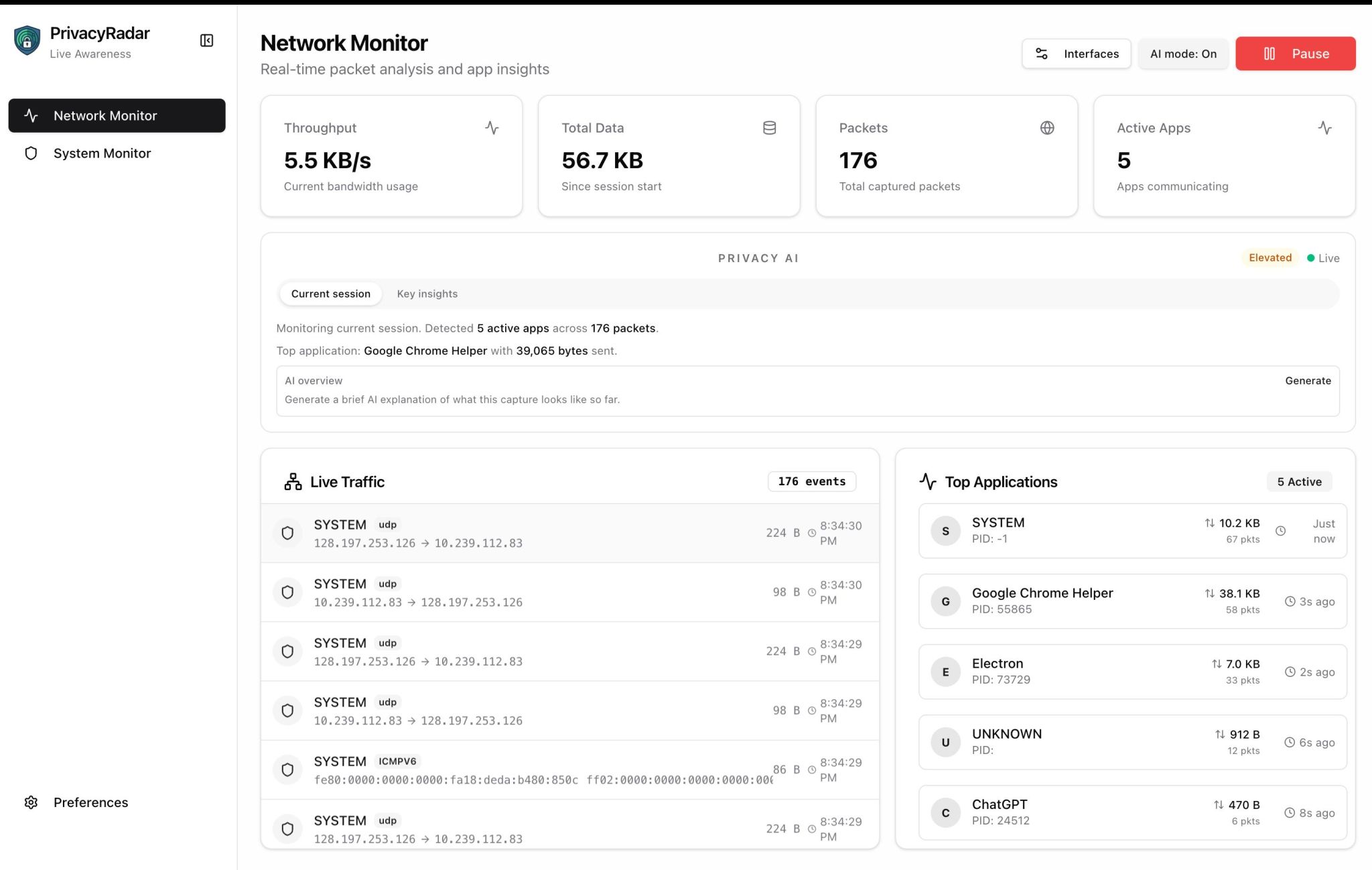Click the sliders icon on Interfaces button
Image resolution: width=1372 pixels, height=870 pixels.
coord(1042,54)
